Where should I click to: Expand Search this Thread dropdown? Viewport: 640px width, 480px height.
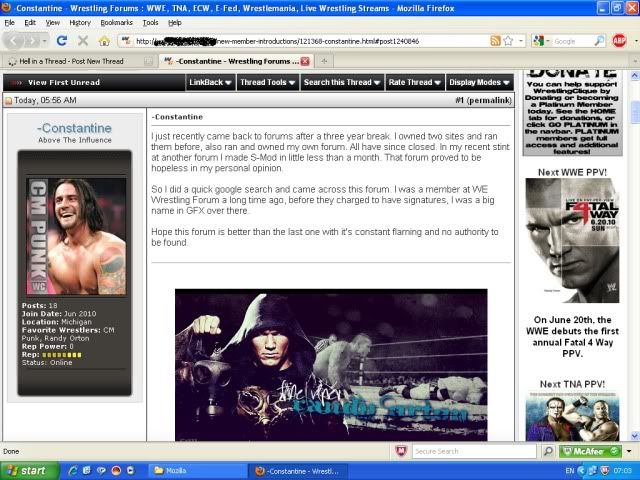point(342,82)
